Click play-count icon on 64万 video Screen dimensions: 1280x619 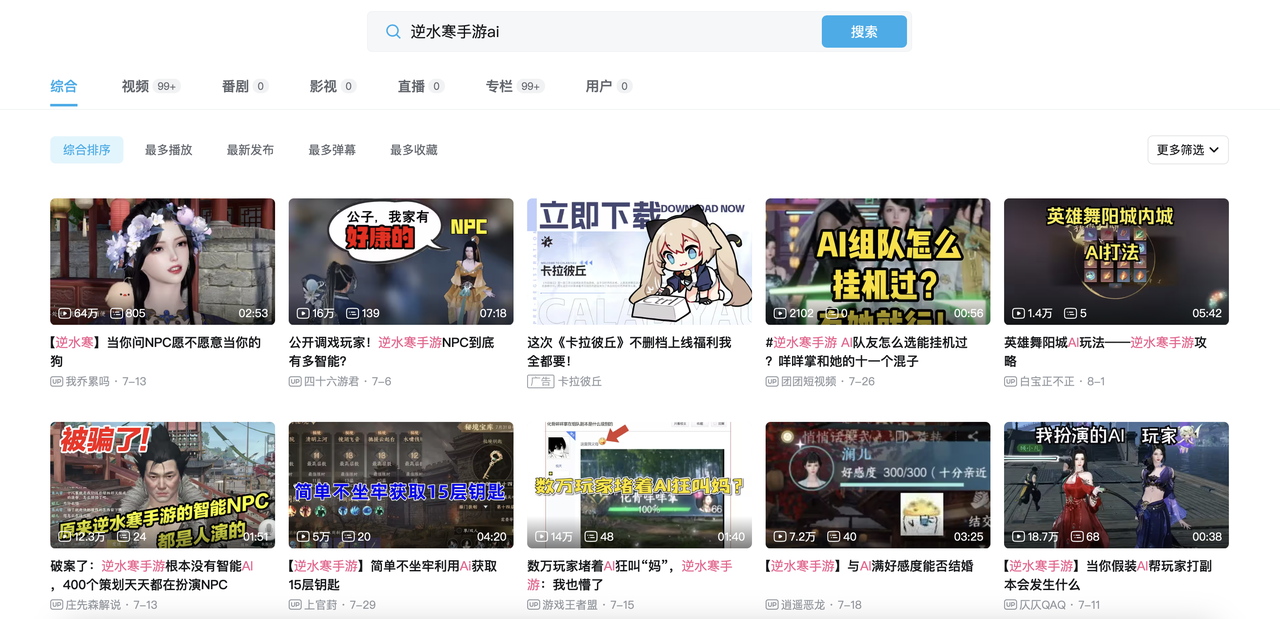[66, 313]
